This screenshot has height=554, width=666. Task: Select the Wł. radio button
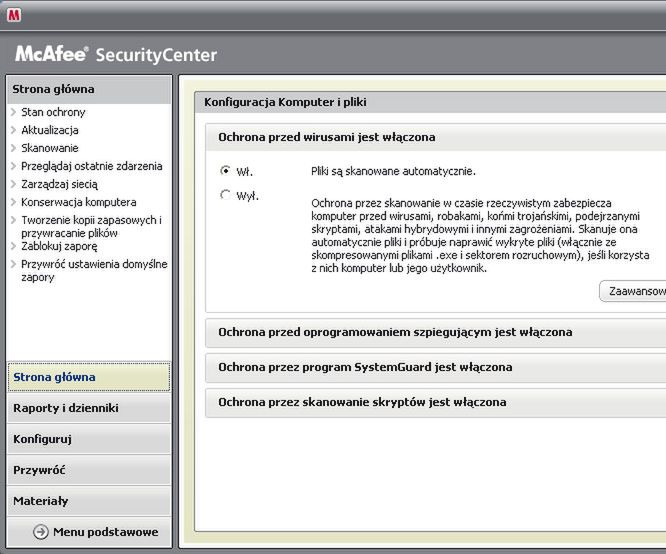click(x=225, y=171)
